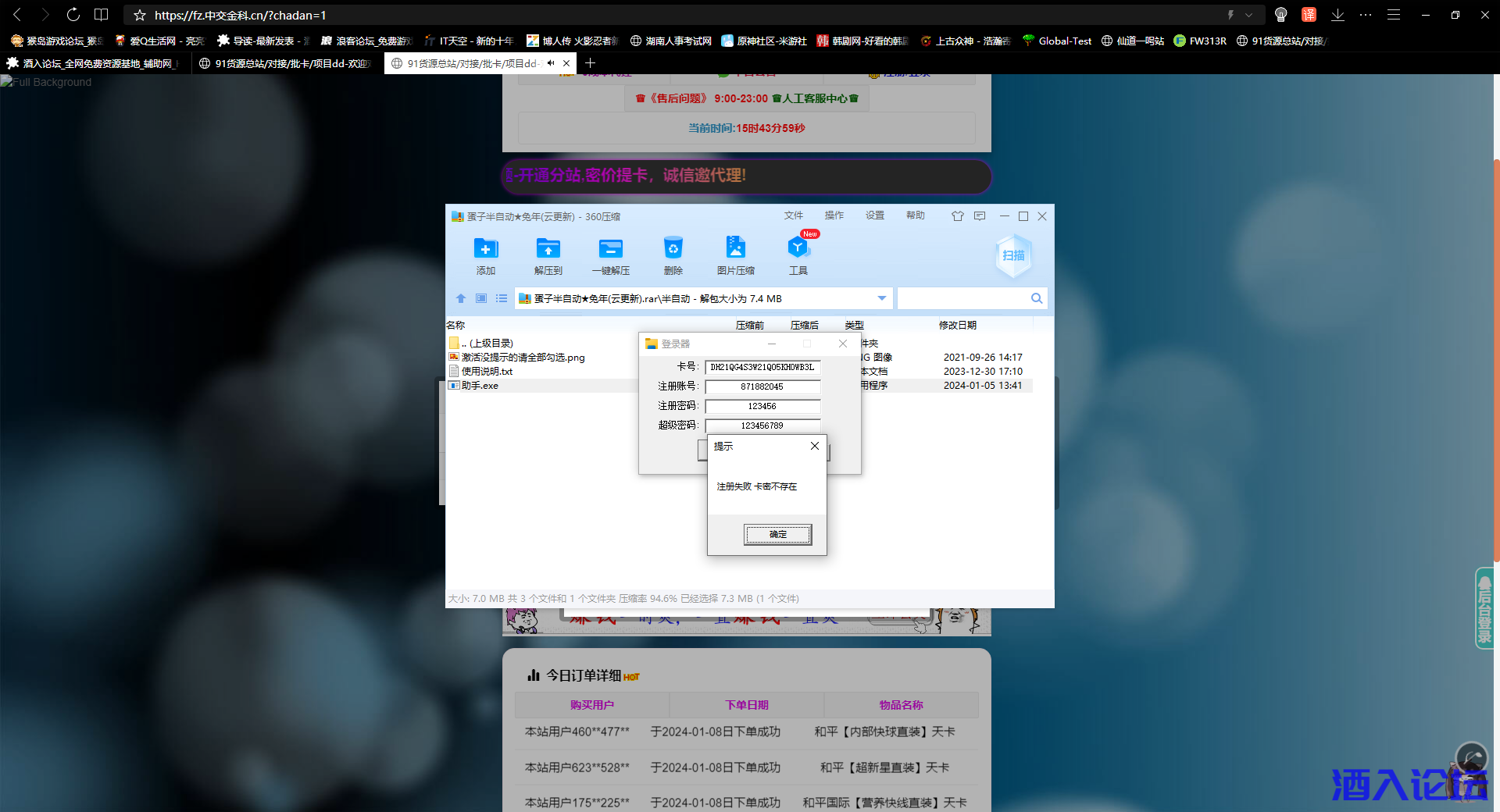The image size is (1500, 812).
Task: Click the browser address bar URL
Action: pos(240,15)
